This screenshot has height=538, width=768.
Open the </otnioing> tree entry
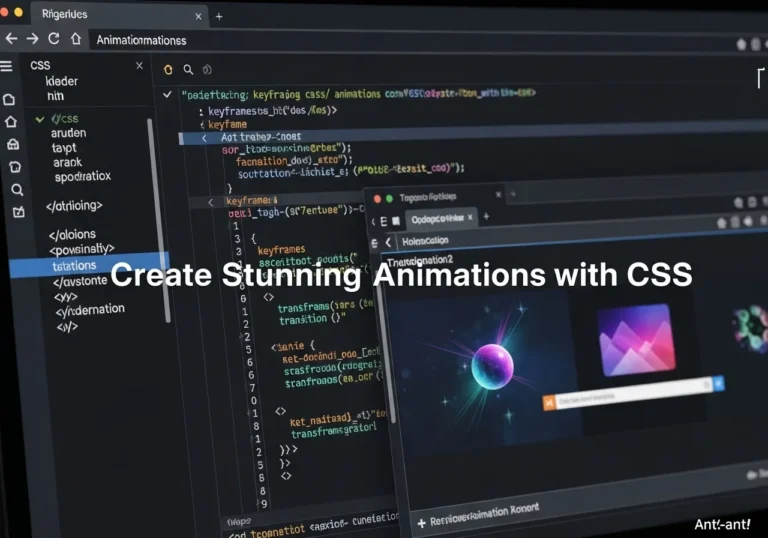74,206
